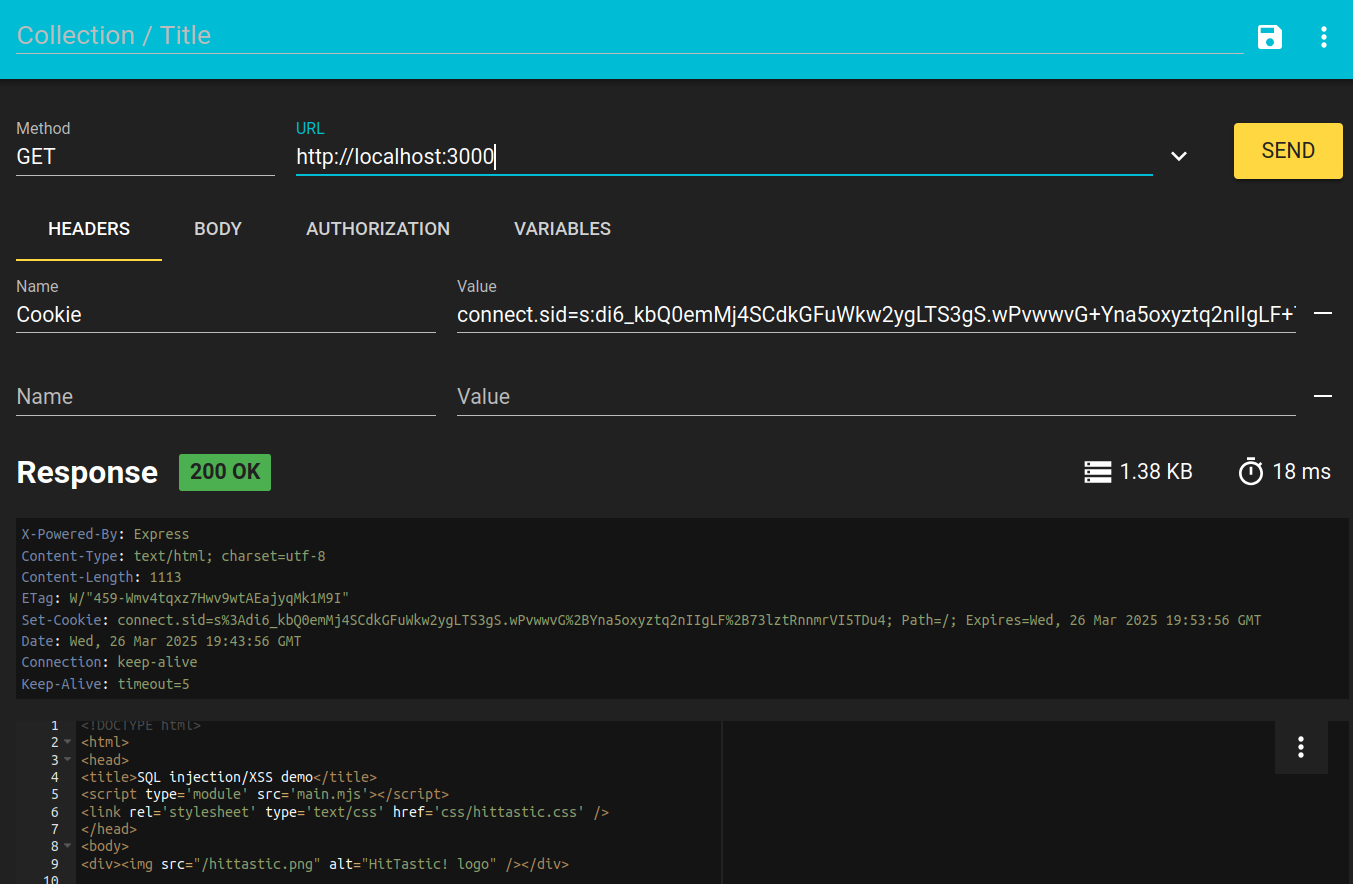Screen dimensions: 1353x884
Task: Click the hittastic.png img code line
Action: tap(325, 864)
